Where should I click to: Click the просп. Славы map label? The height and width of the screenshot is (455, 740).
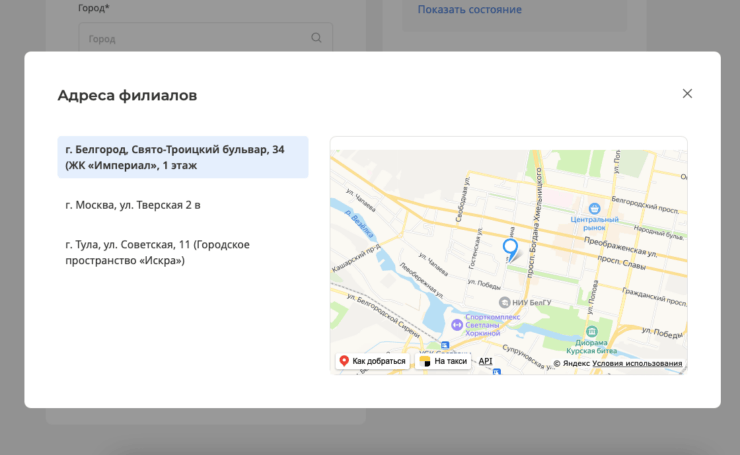pyautogui.click(x=621, y=262)
